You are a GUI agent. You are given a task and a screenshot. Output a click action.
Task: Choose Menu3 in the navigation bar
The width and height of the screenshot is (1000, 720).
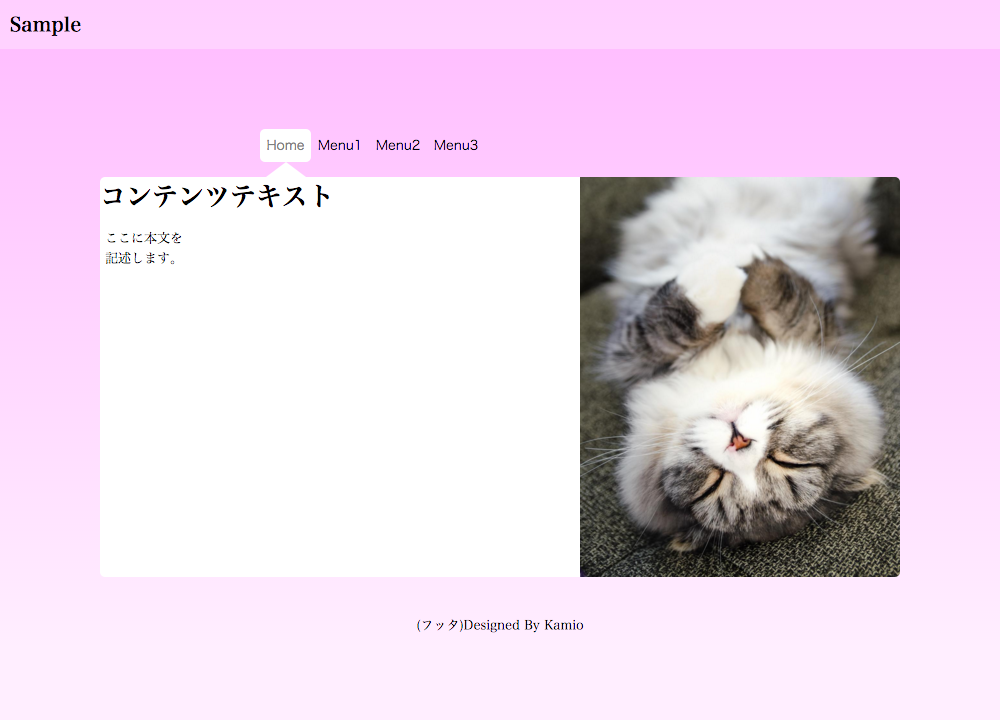456,145
